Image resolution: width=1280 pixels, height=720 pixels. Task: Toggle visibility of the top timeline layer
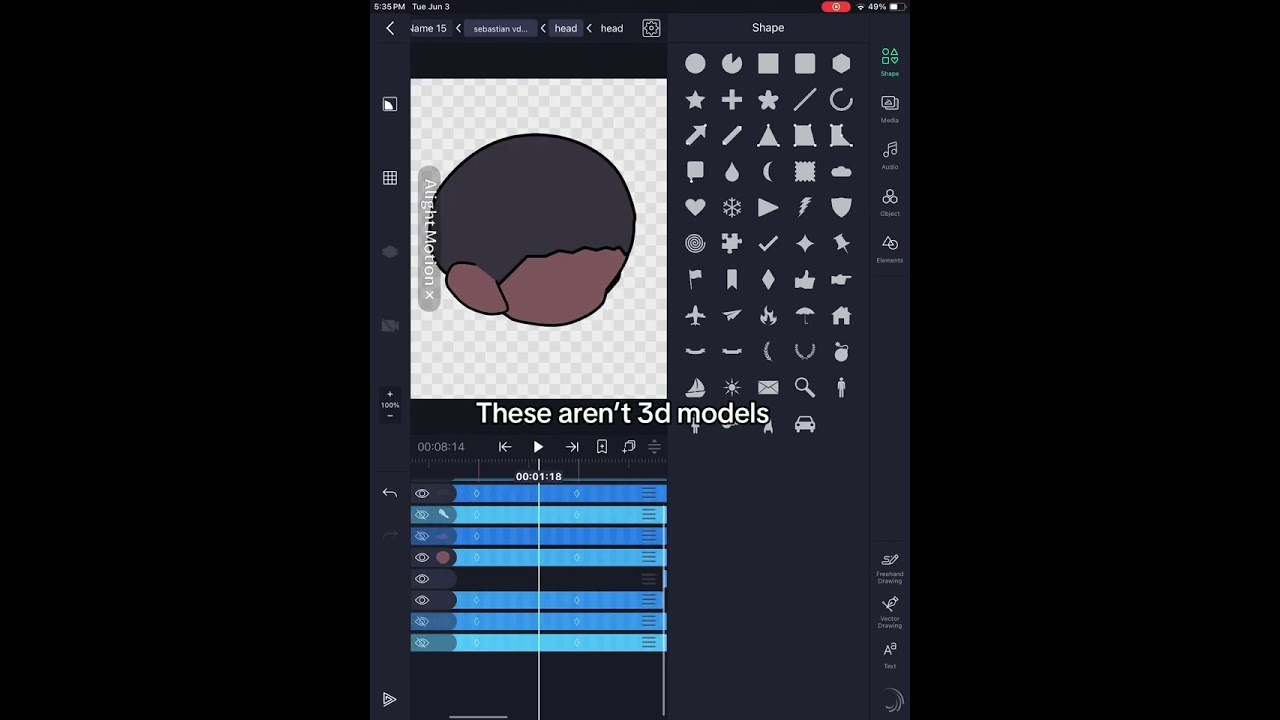point(422,494)
